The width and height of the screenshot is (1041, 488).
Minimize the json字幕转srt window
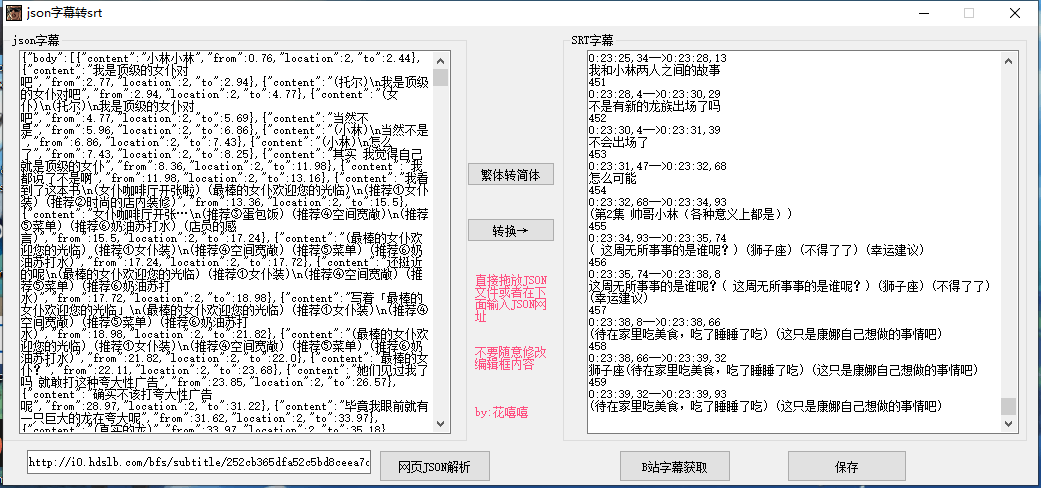point(925,13)
